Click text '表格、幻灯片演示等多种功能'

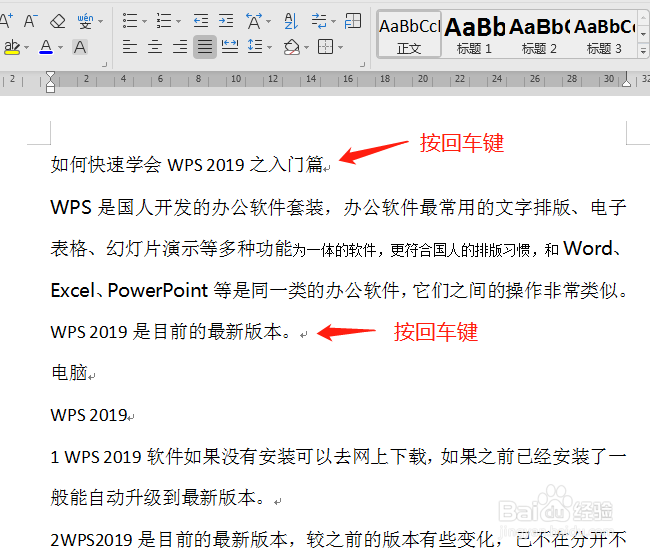[171, 248]
